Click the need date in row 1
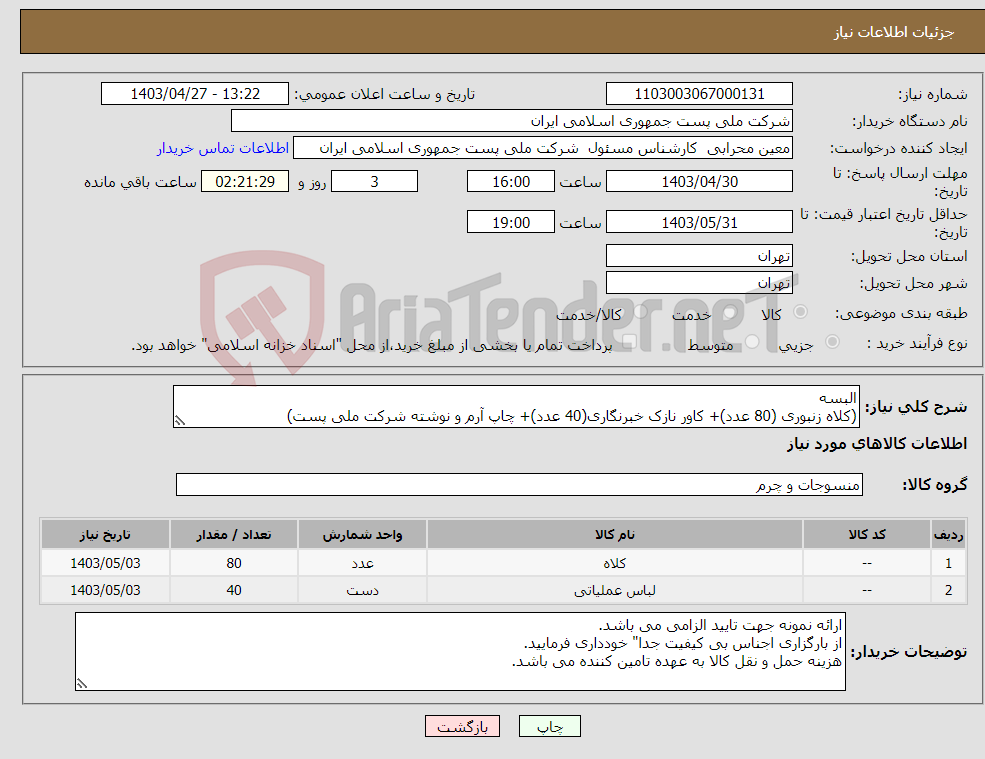Screen dimensions: 985x759 coord(106,563)
